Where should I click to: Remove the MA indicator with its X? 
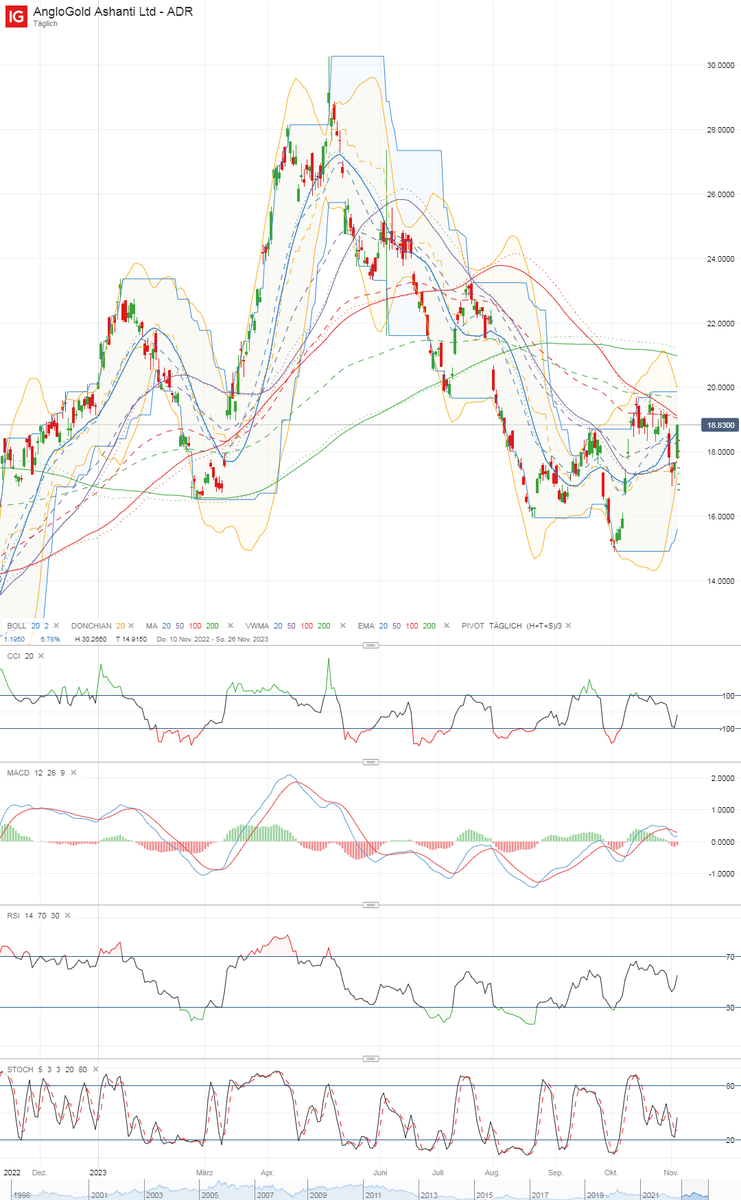tap(230, 625)
